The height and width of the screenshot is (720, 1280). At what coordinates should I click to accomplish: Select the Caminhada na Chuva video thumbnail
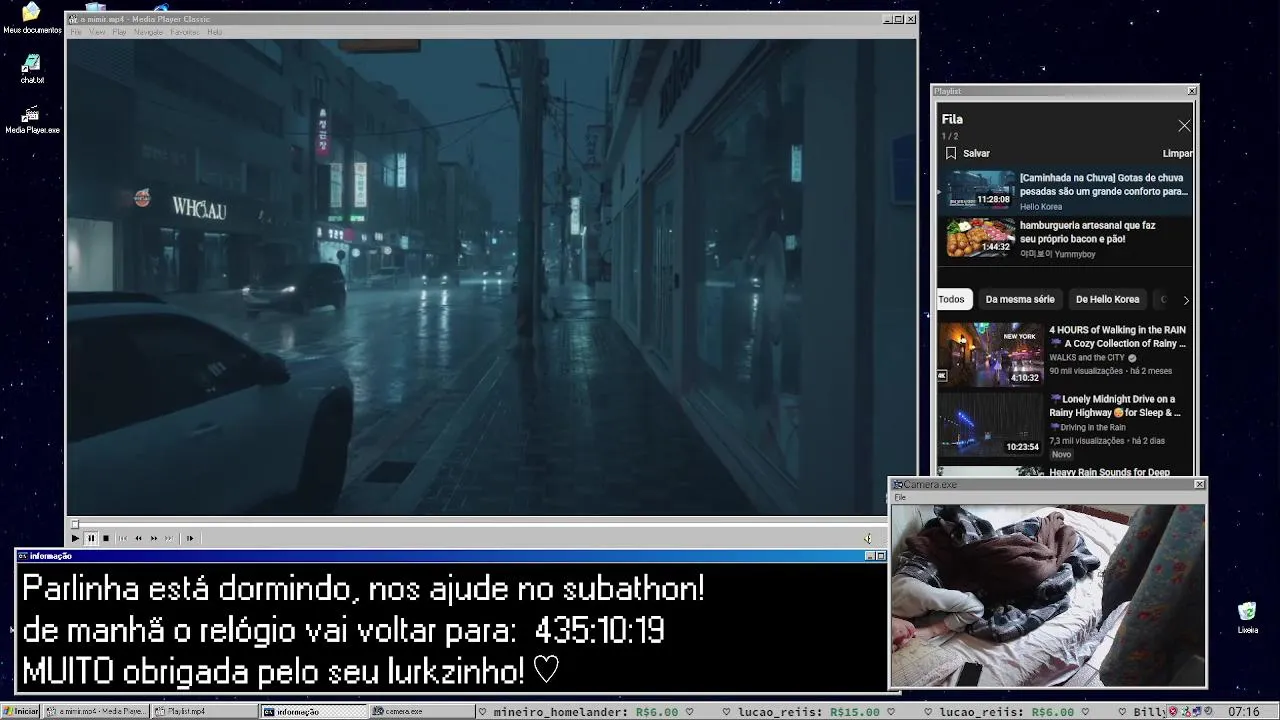(981, 189)
